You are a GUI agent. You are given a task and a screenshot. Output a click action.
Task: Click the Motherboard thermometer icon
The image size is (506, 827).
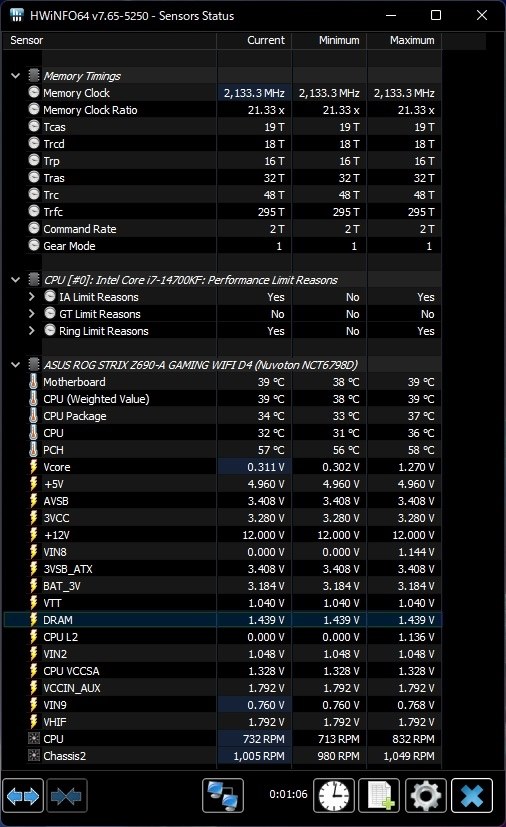[x=34, y=381]
